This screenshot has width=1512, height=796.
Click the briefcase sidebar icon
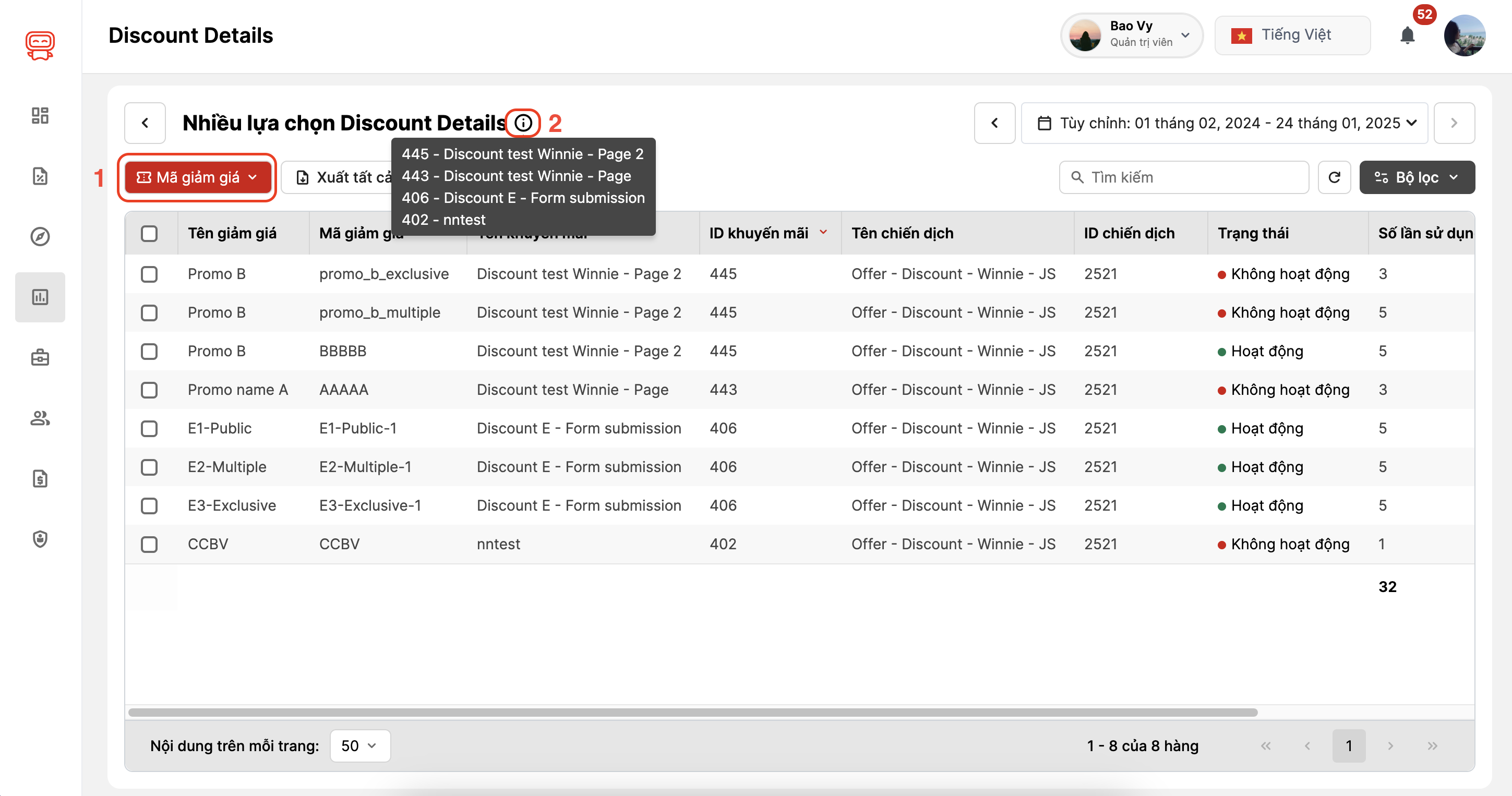[x=40, y=357]
